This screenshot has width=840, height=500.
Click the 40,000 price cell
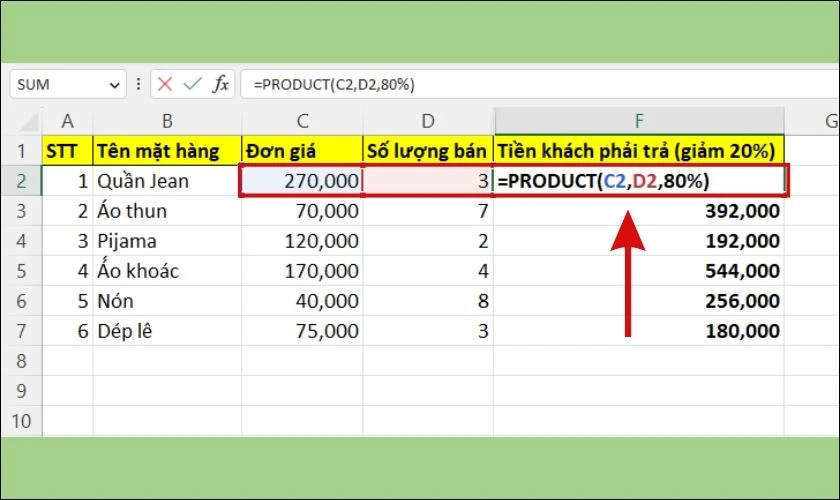302,301
